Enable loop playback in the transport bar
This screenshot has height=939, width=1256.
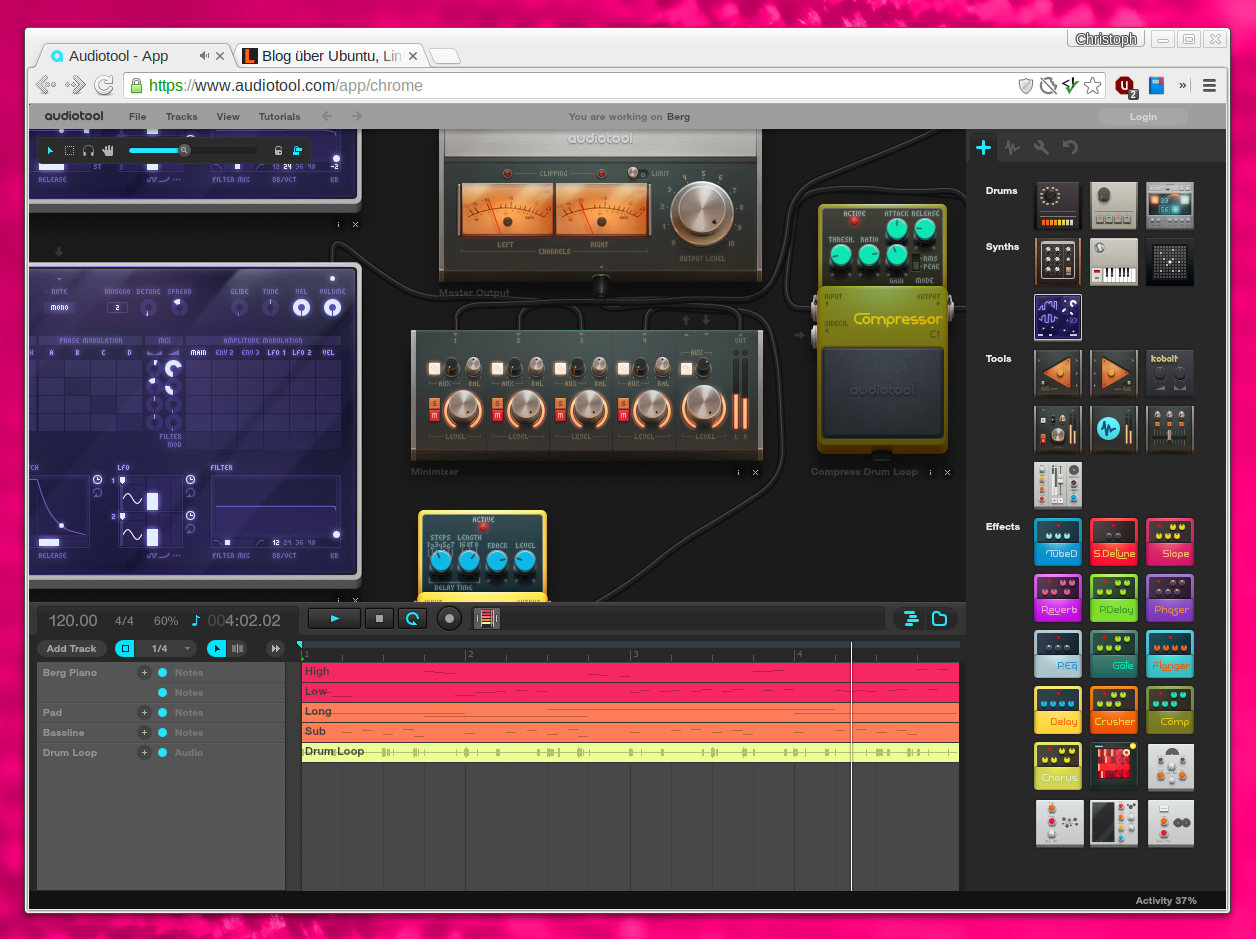coord(412,618)
